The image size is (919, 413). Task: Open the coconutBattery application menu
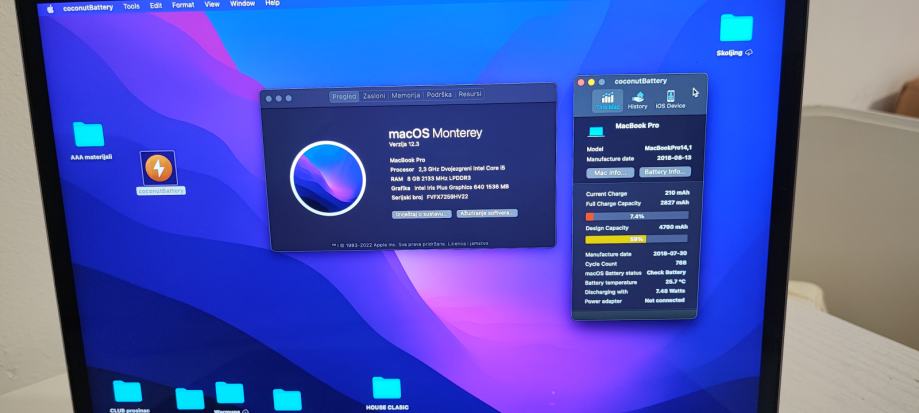(x=88, y=8)
